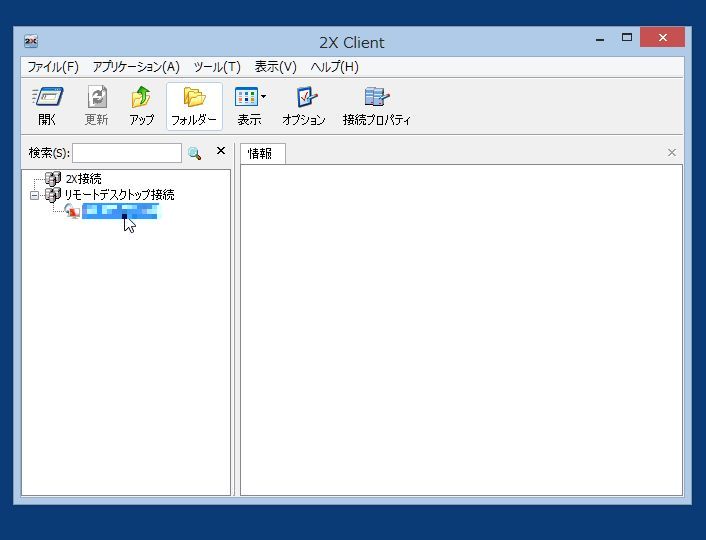Maximize the 2X Client window

tap(627, 38)
